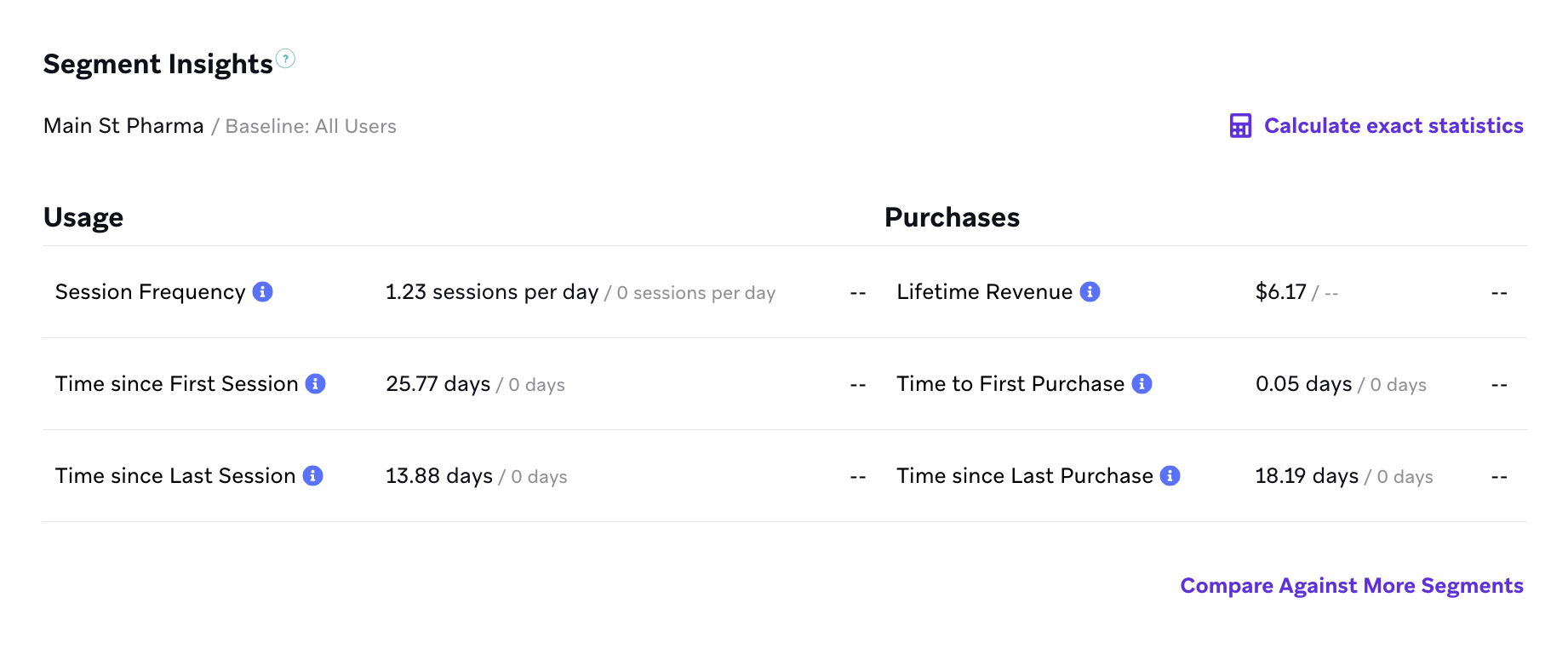Image resolution: width=1568 pixels, height=649 pixels.
Task: Click the $6.17 lifetime revenue value
Action: tap(1280, 292)
